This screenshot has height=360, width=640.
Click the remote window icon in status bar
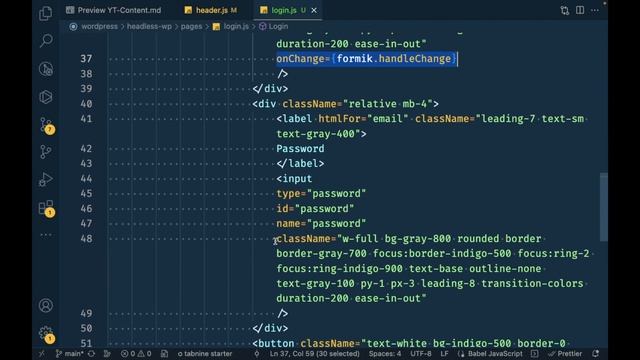(x=41, y=353)
